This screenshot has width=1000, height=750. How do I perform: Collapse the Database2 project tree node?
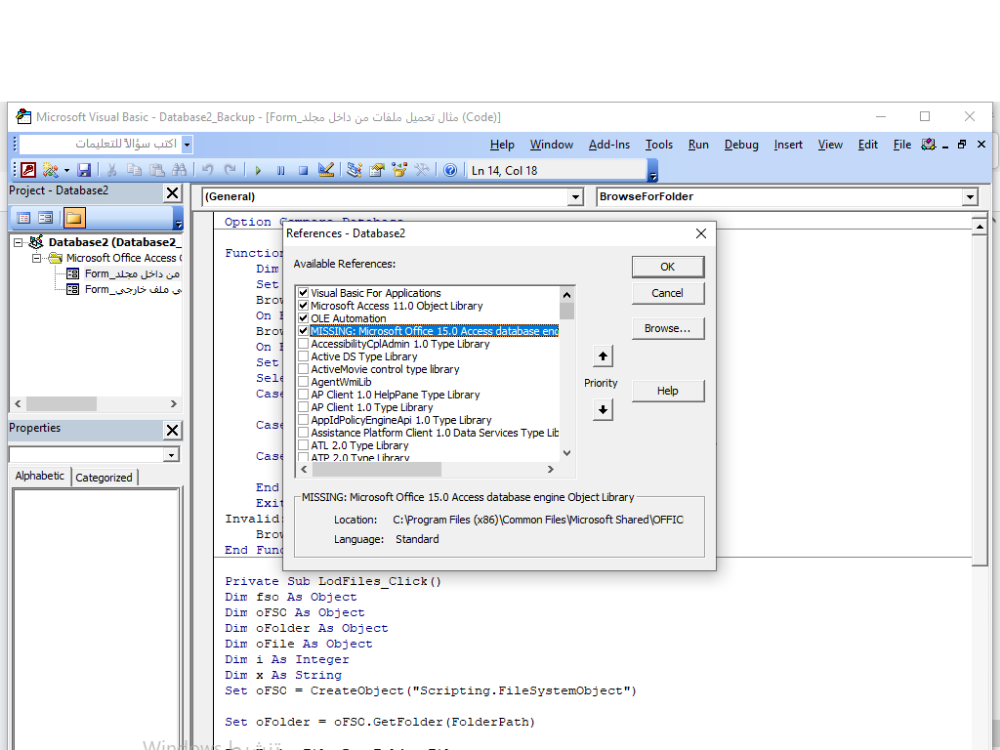pos(18,242)
